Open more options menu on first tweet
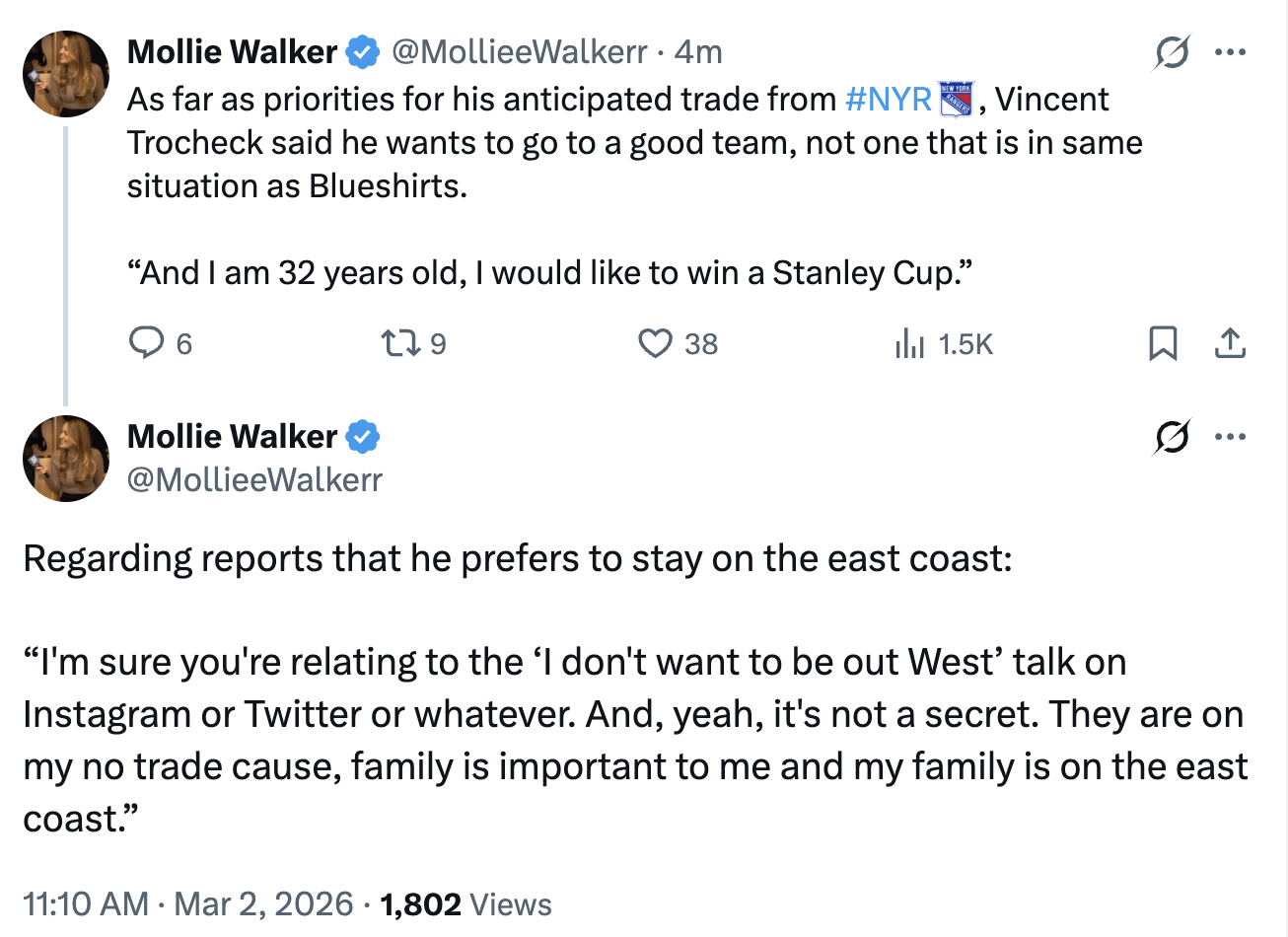1288x937 pixels. (1230, 52)
